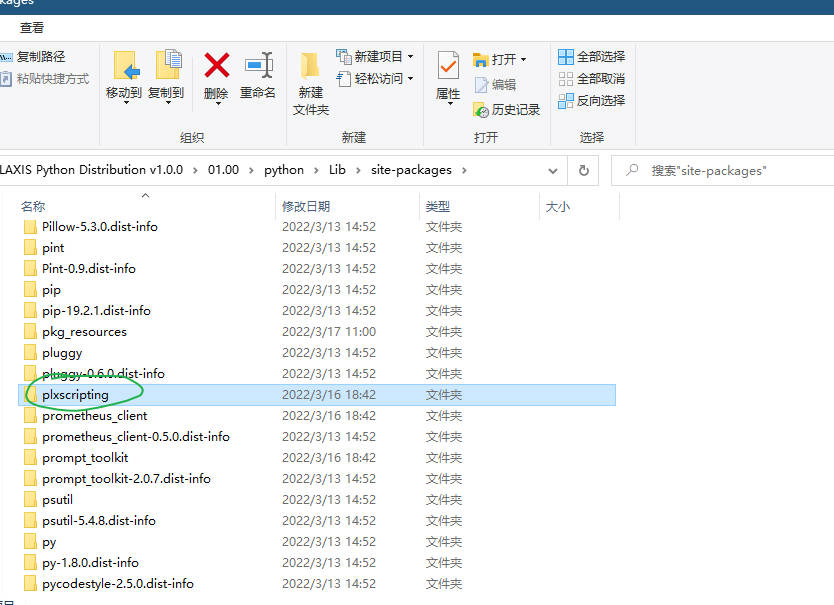
Task: Open the Easy access (轻松访问) dropdown
Action: [x=374, y=79]
